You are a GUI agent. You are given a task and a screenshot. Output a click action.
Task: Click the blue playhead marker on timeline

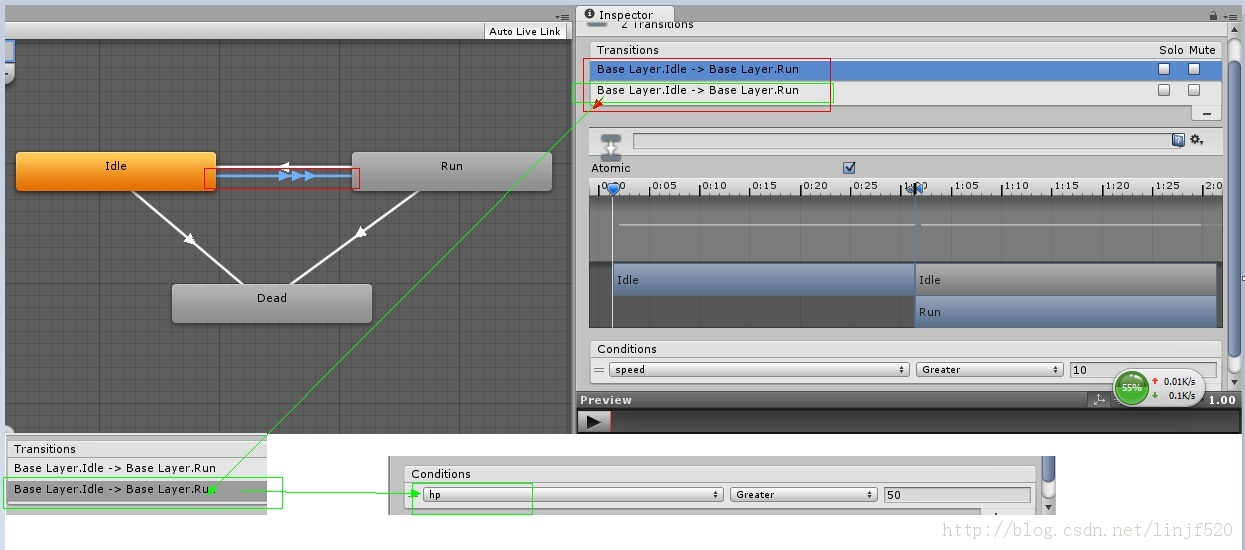click(614, 188)
